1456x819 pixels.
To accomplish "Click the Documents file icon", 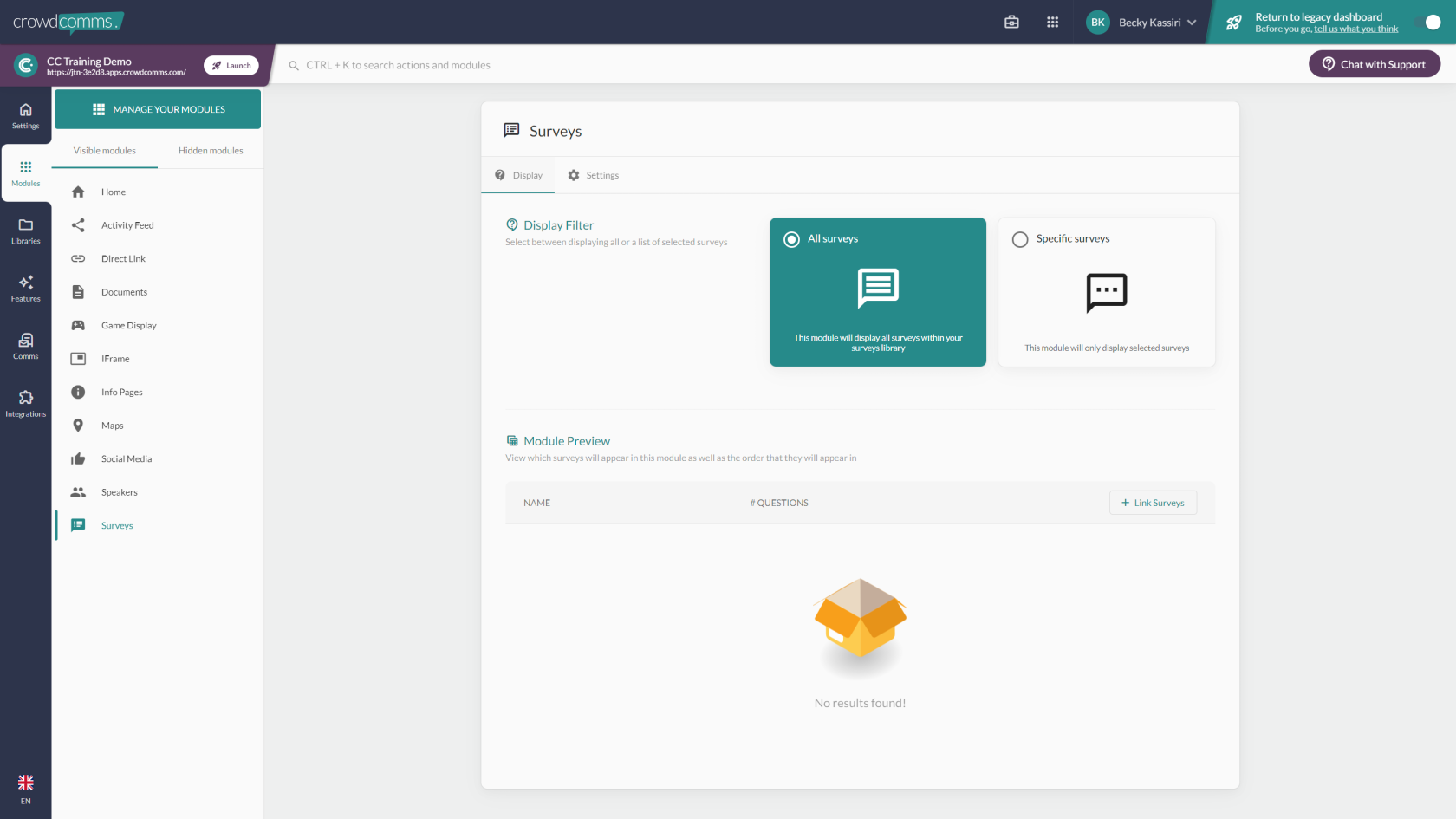I will (78, 292).
